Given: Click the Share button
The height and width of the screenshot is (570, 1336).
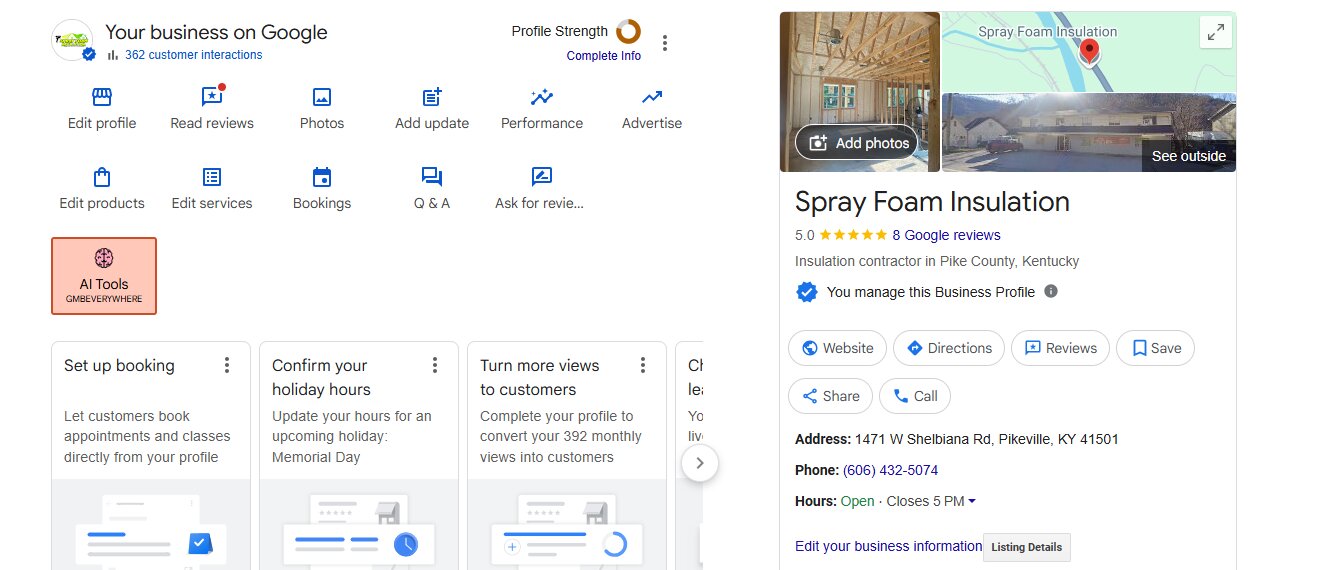Looking at the screenshot, I should (830, 396).
